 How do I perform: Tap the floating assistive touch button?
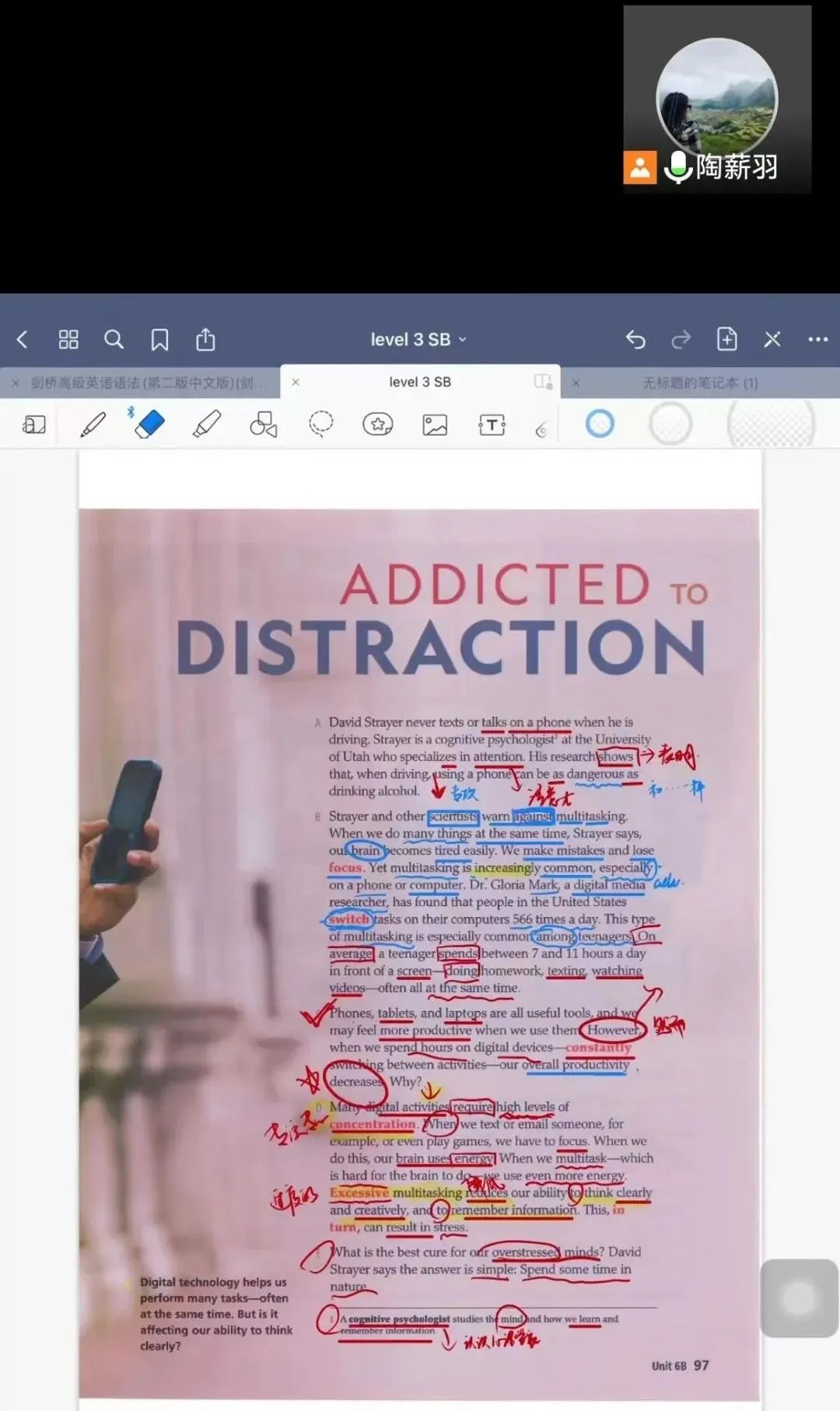[x=798, y=1298]
